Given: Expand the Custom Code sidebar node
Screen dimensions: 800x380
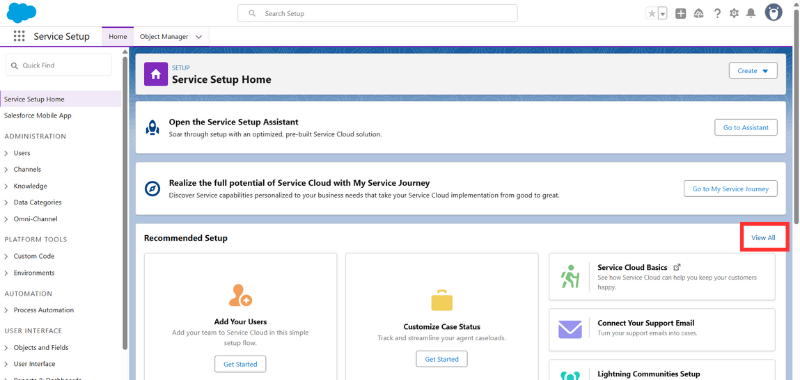Looking at the screenshot, I should tap(7, 256).
